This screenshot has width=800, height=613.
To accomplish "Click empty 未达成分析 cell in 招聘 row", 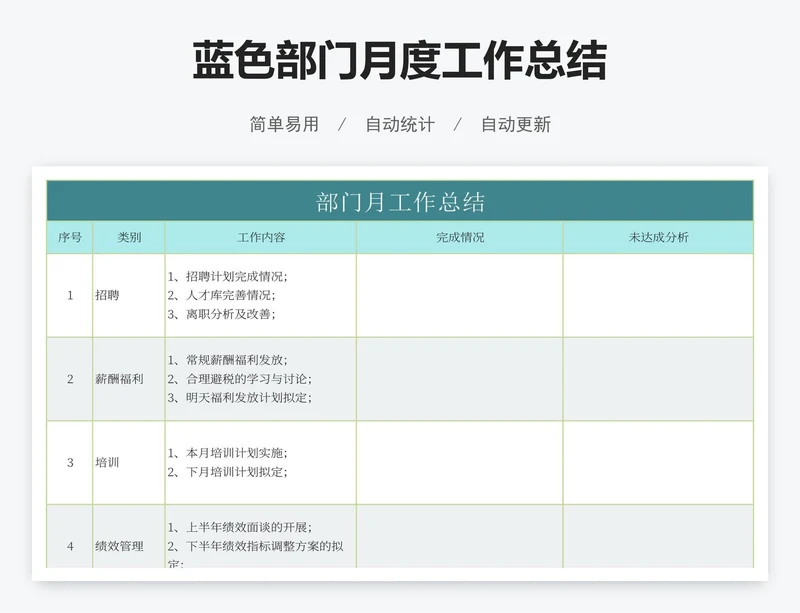I will point(658,296).
